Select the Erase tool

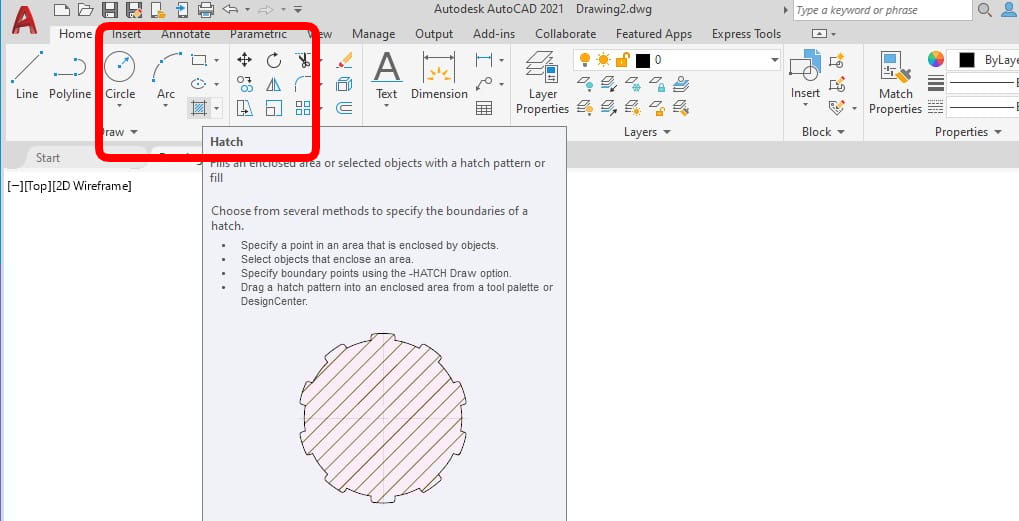344,60
